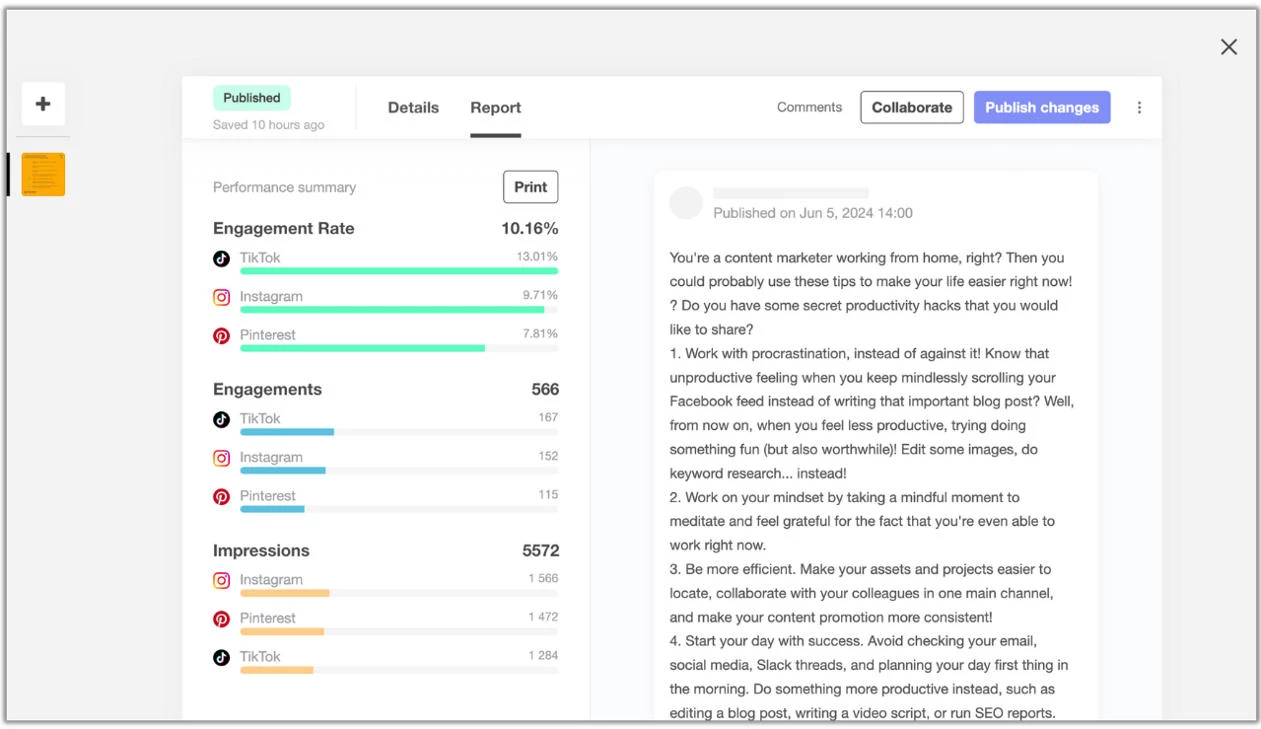The width and height of the screenshot is (1261, 729).
Task: Click the Engagement Rate heading
Action: pos(284,228)
